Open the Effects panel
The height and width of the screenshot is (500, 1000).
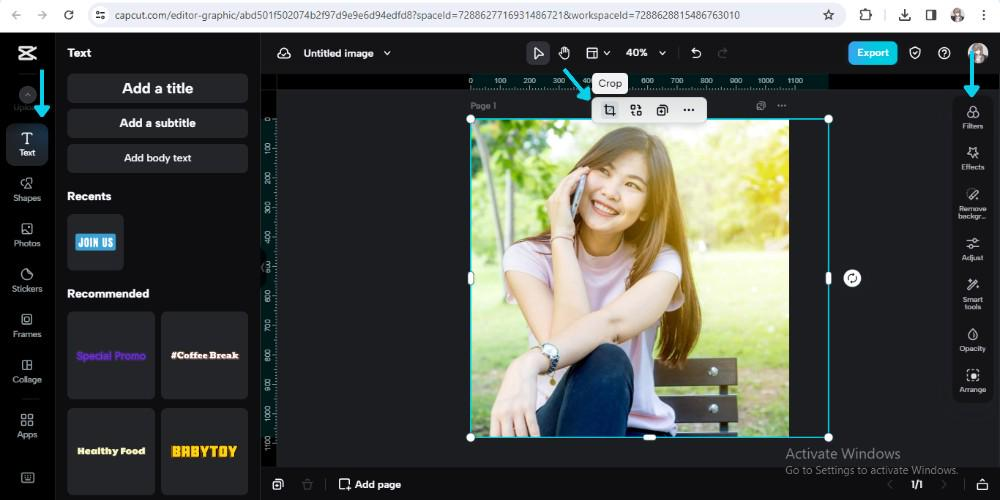pyautogui.click(x=972, y=158)
